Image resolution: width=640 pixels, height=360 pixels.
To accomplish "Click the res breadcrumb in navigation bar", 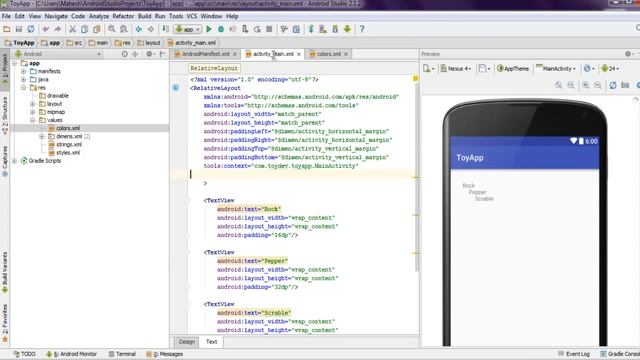I will tap(123, 43).
